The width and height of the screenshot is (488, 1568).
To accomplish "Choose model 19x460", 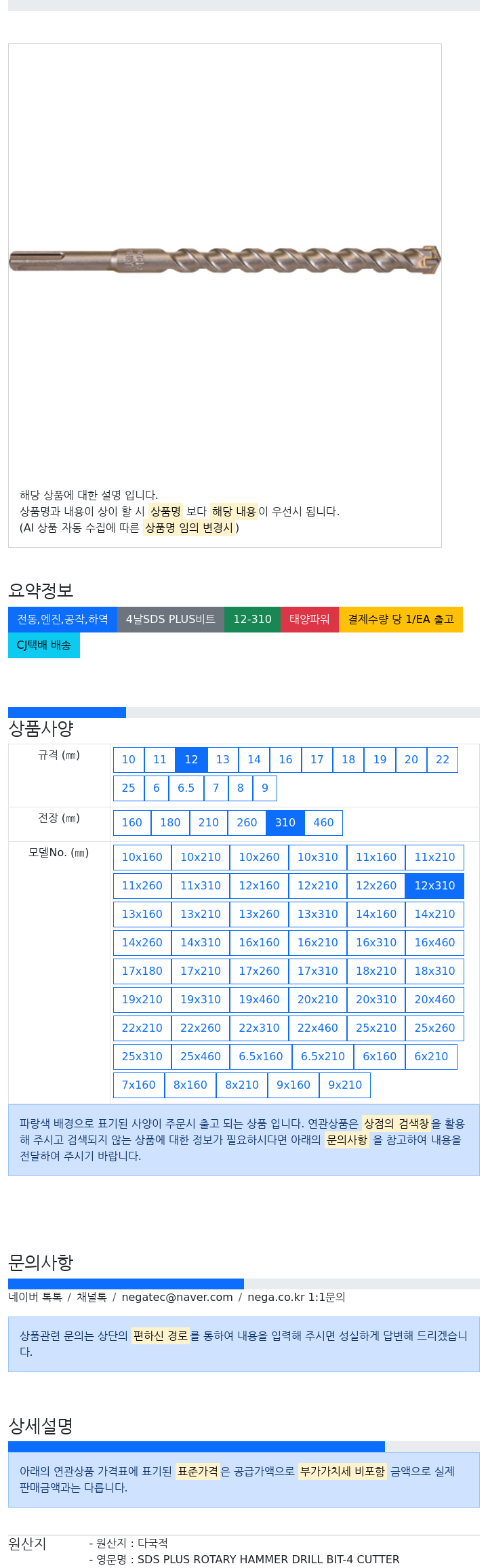I will [x=259, y=999].
